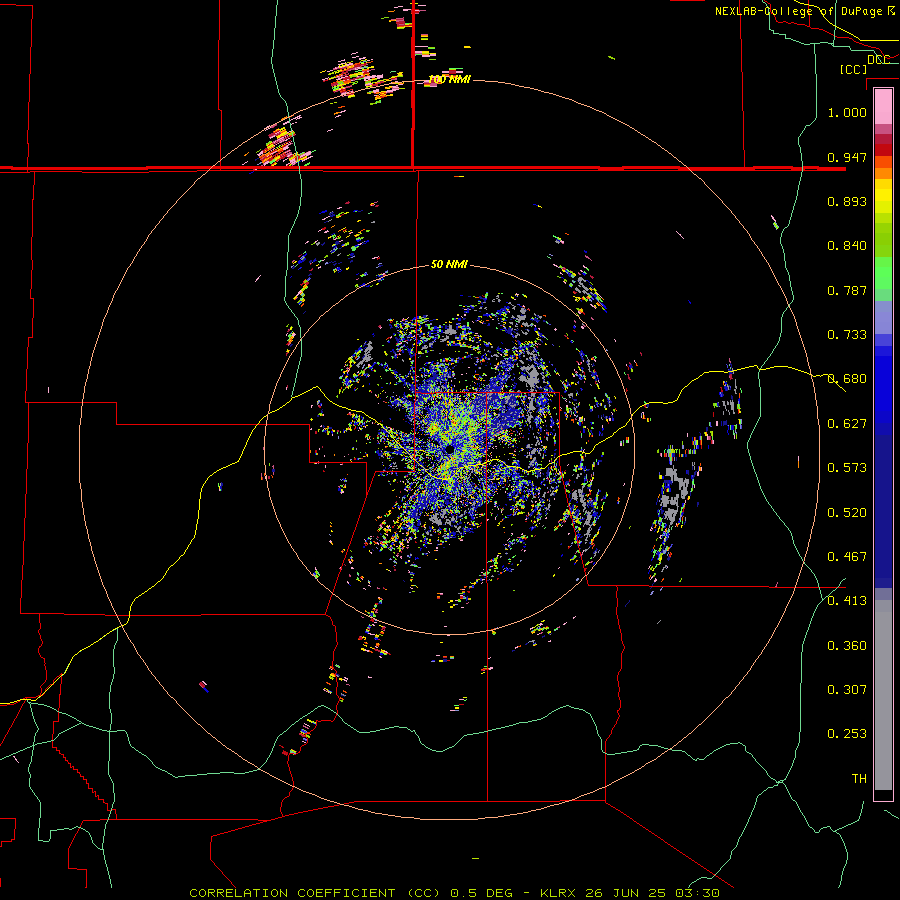
Task: Click the 0.893 legend value
Action: pos(847,201)
